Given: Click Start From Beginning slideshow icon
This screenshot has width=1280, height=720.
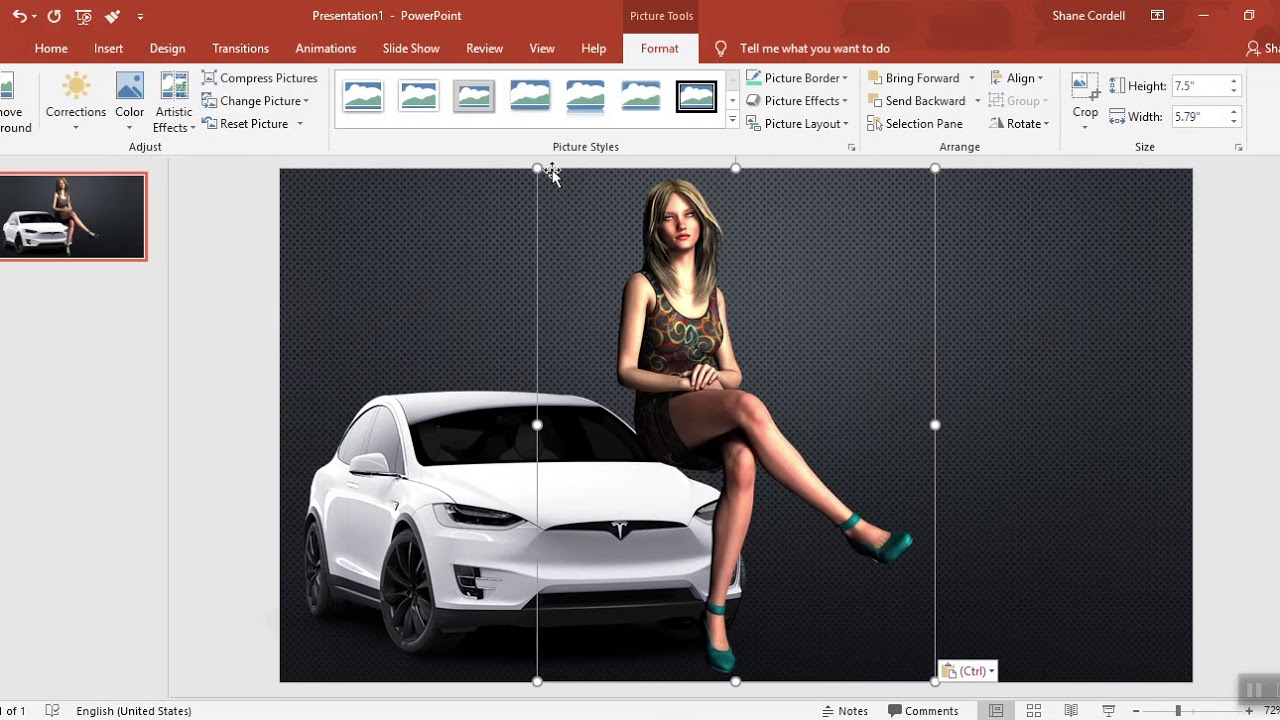Looking at the screenshot, I should [x=84, y=16].
